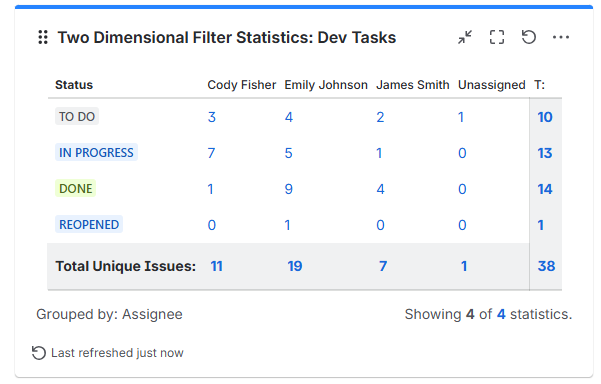Click the 'Total Unique Issues:' label
This screenshot has width=601, height=384.
click(126, 266)
